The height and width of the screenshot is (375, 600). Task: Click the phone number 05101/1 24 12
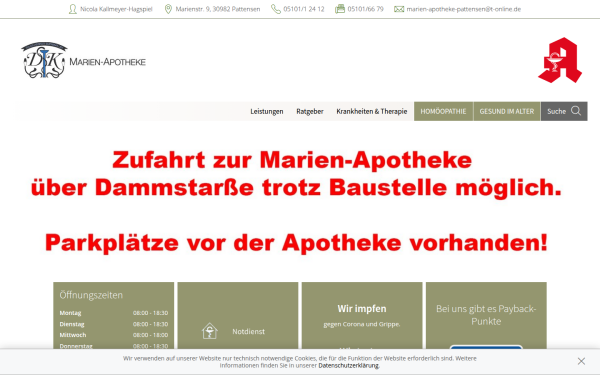[x=304, y=9]
